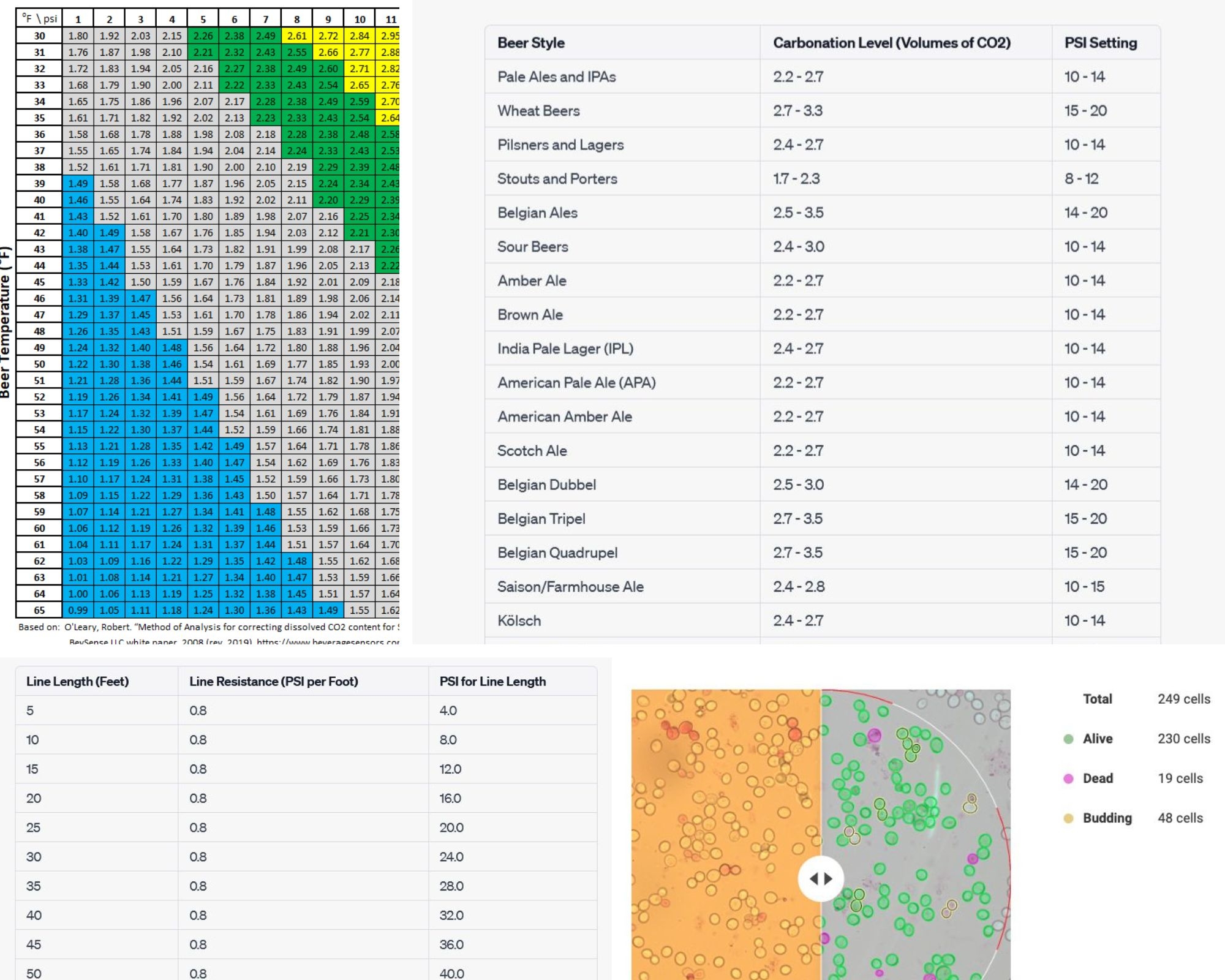Click the 38°F temperature row header
Viewport: 1225px width, 980px height.
(39, 167)
